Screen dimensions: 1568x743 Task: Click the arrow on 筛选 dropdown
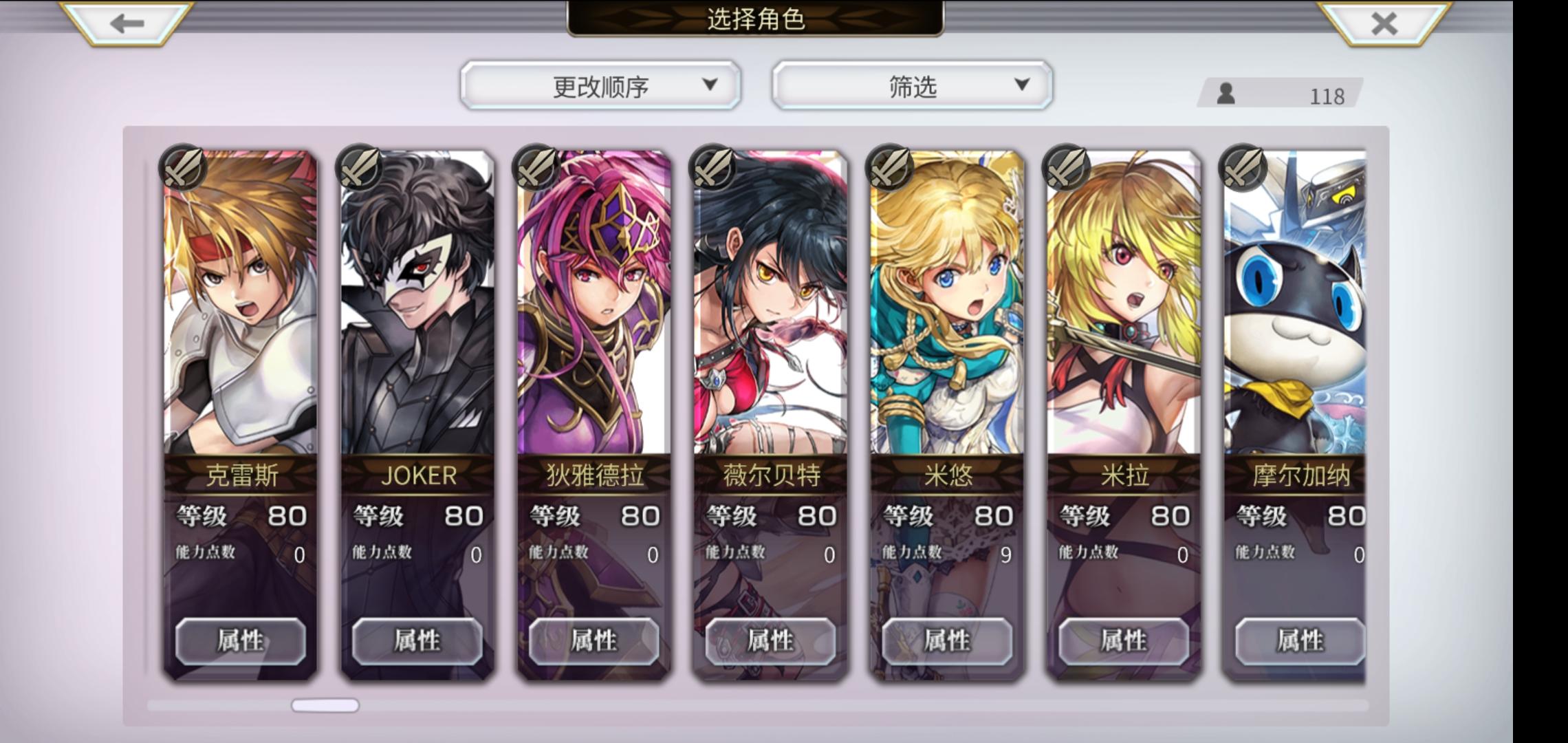(x=1022, y=85)
